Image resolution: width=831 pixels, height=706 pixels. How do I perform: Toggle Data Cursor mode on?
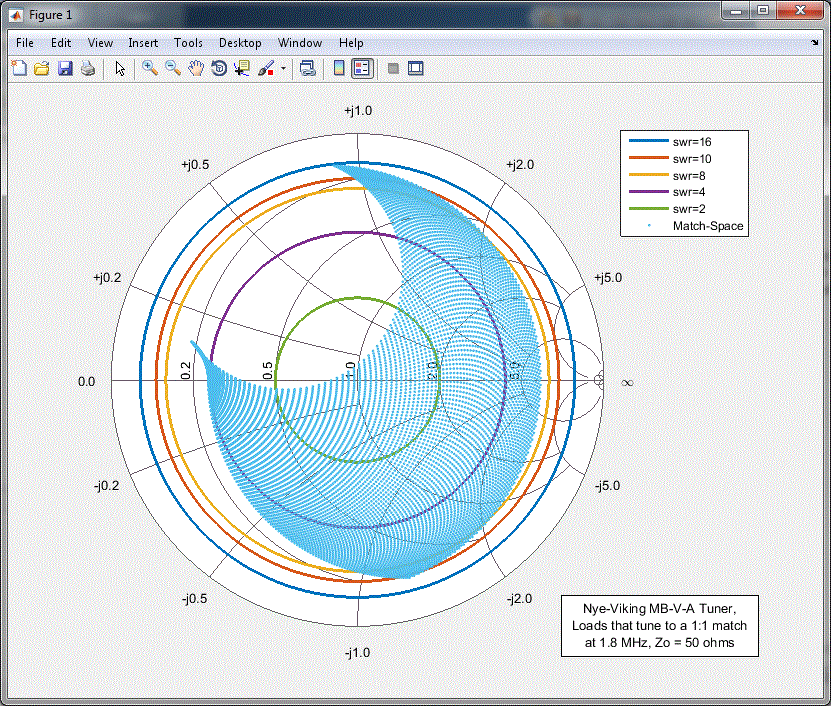[242, 68]
